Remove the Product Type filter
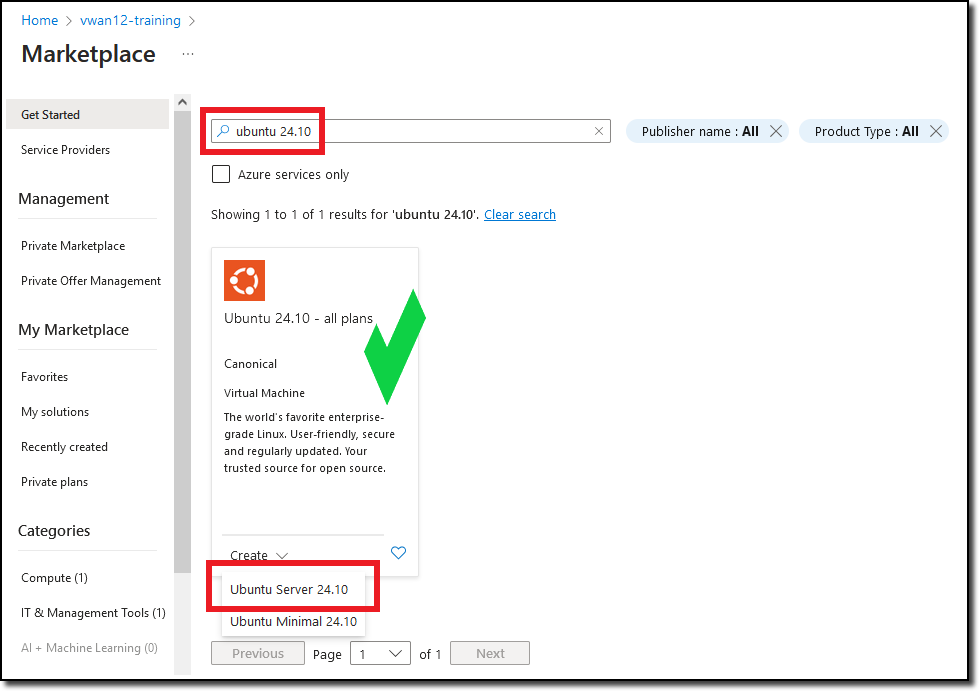 [935, 131]
